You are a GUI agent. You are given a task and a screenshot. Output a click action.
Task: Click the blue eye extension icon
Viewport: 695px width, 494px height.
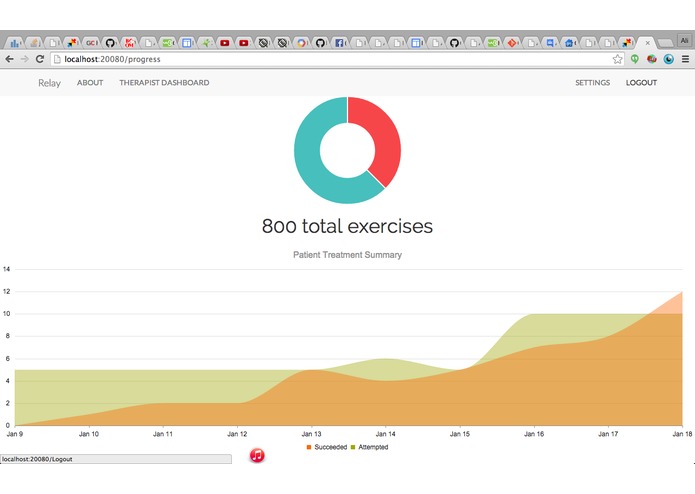[668, 59]
